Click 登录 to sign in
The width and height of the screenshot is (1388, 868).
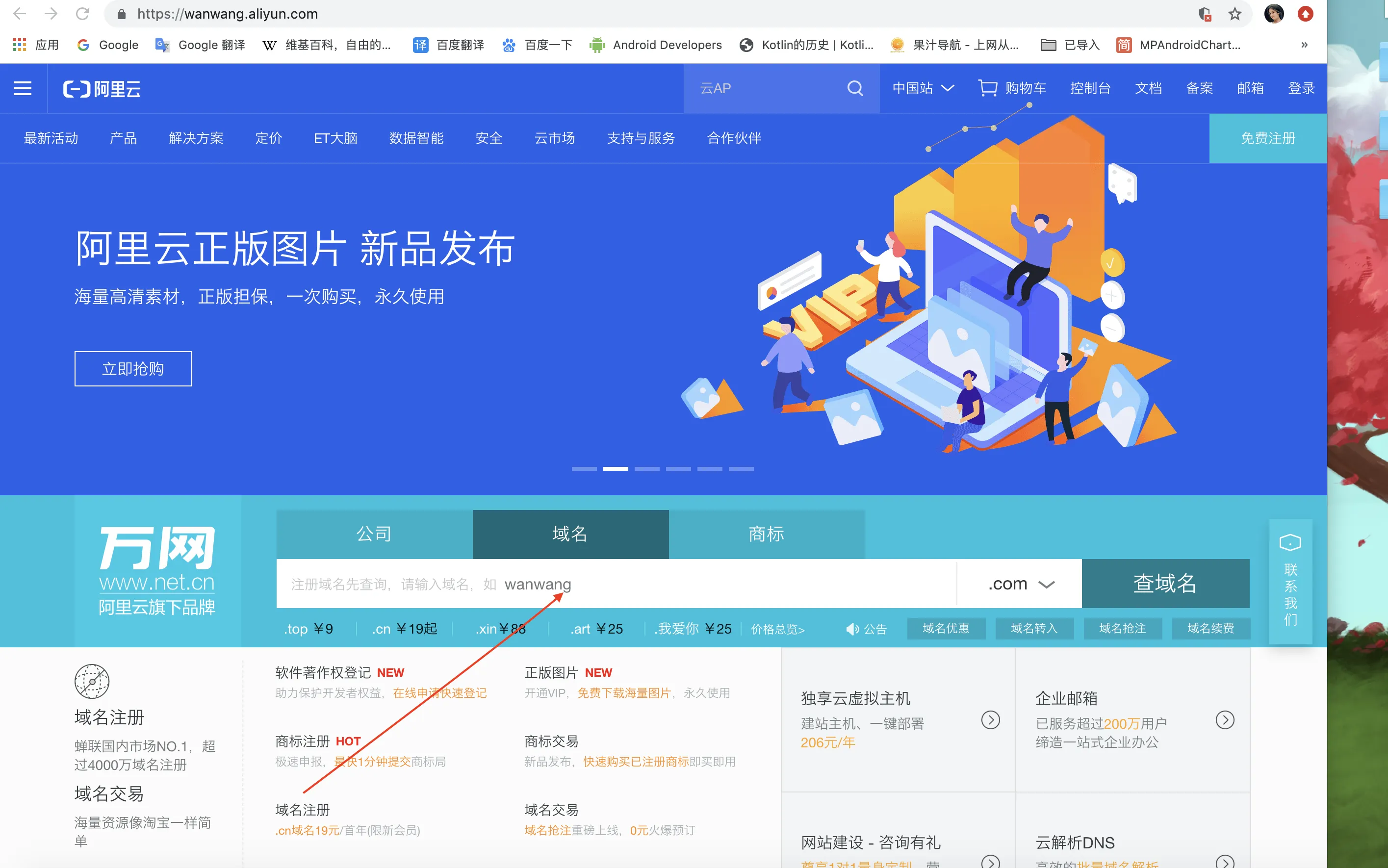[x=1301, y=88]
